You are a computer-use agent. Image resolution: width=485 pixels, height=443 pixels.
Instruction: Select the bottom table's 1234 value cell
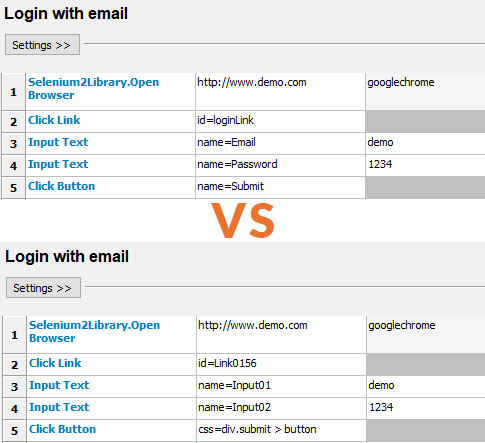[x=426, y=409]
